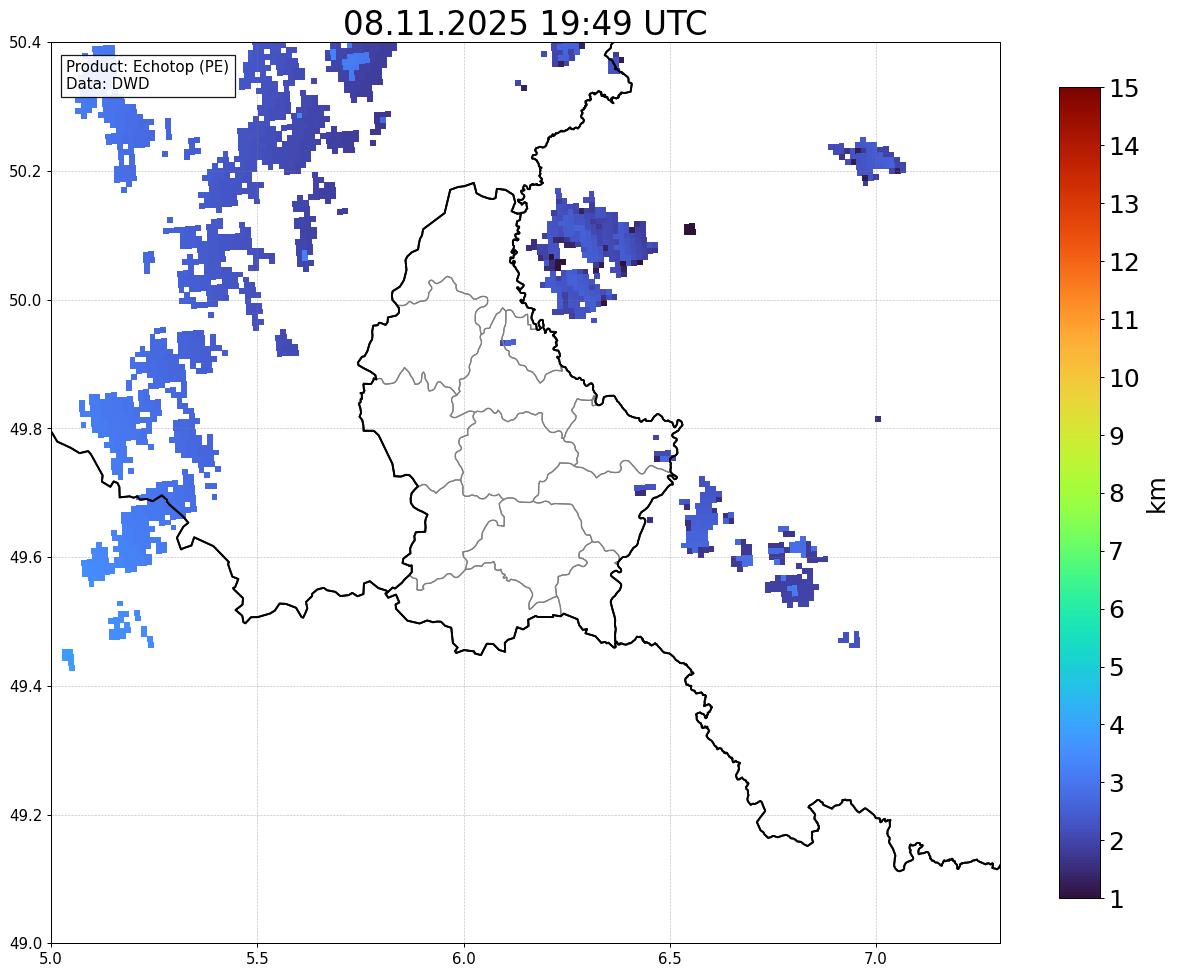
Task: Click x-axis longitude label 5.0
Action: (x=51, y=959)
